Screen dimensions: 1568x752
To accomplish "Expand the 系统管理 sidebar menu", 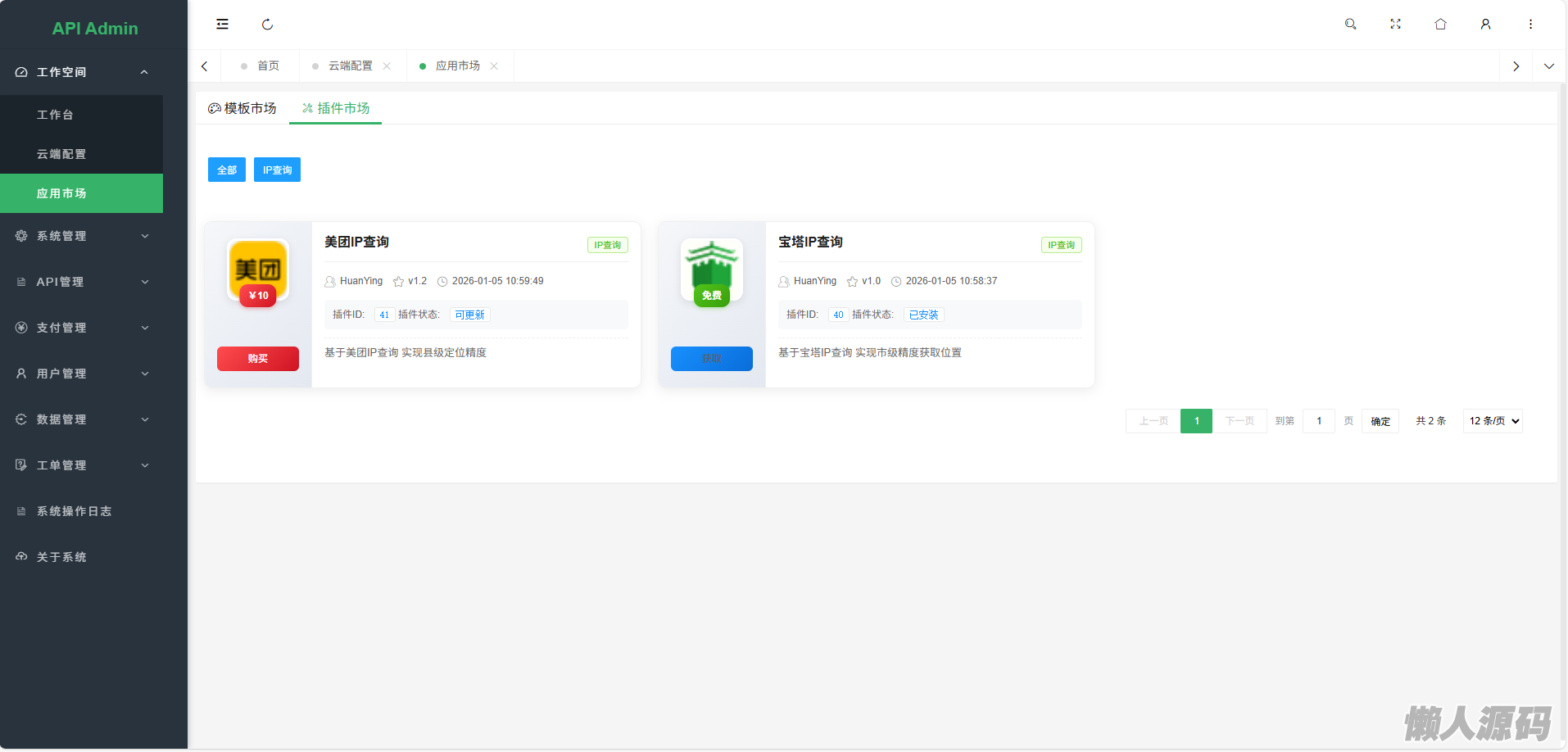I will click(82, 236).
